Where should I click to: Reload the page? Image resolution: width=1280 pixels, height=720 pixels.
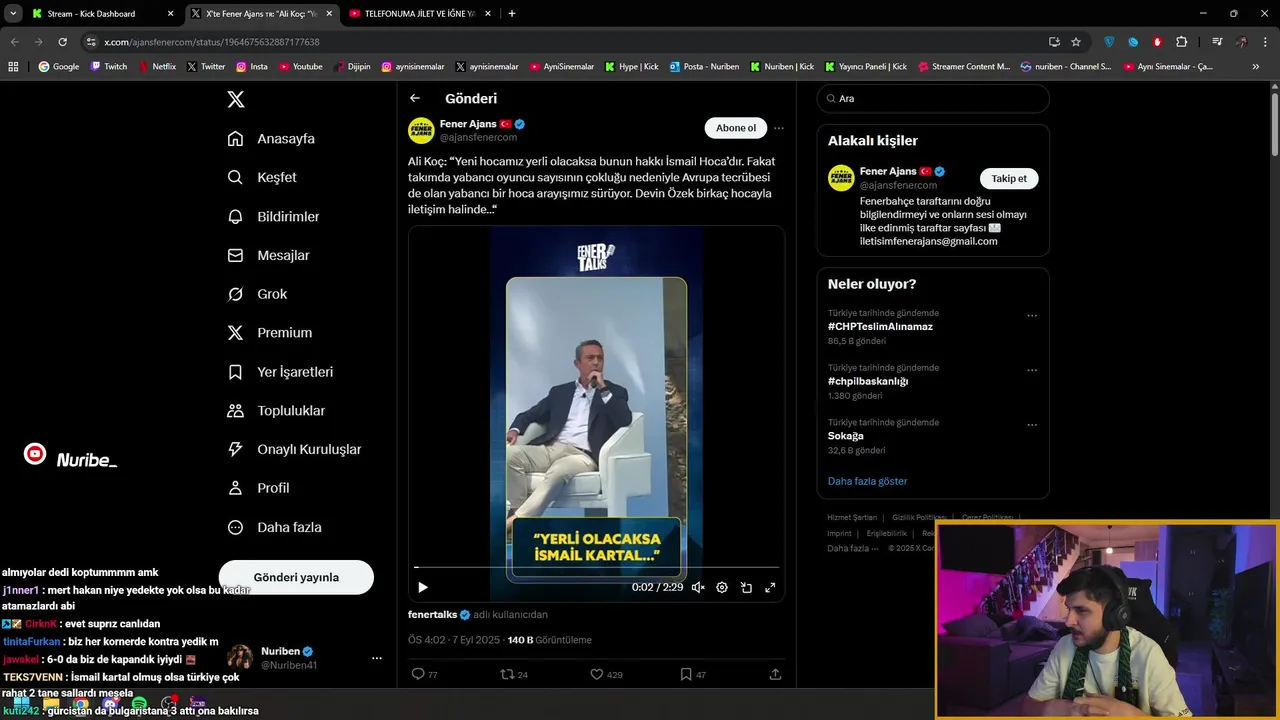62,42
